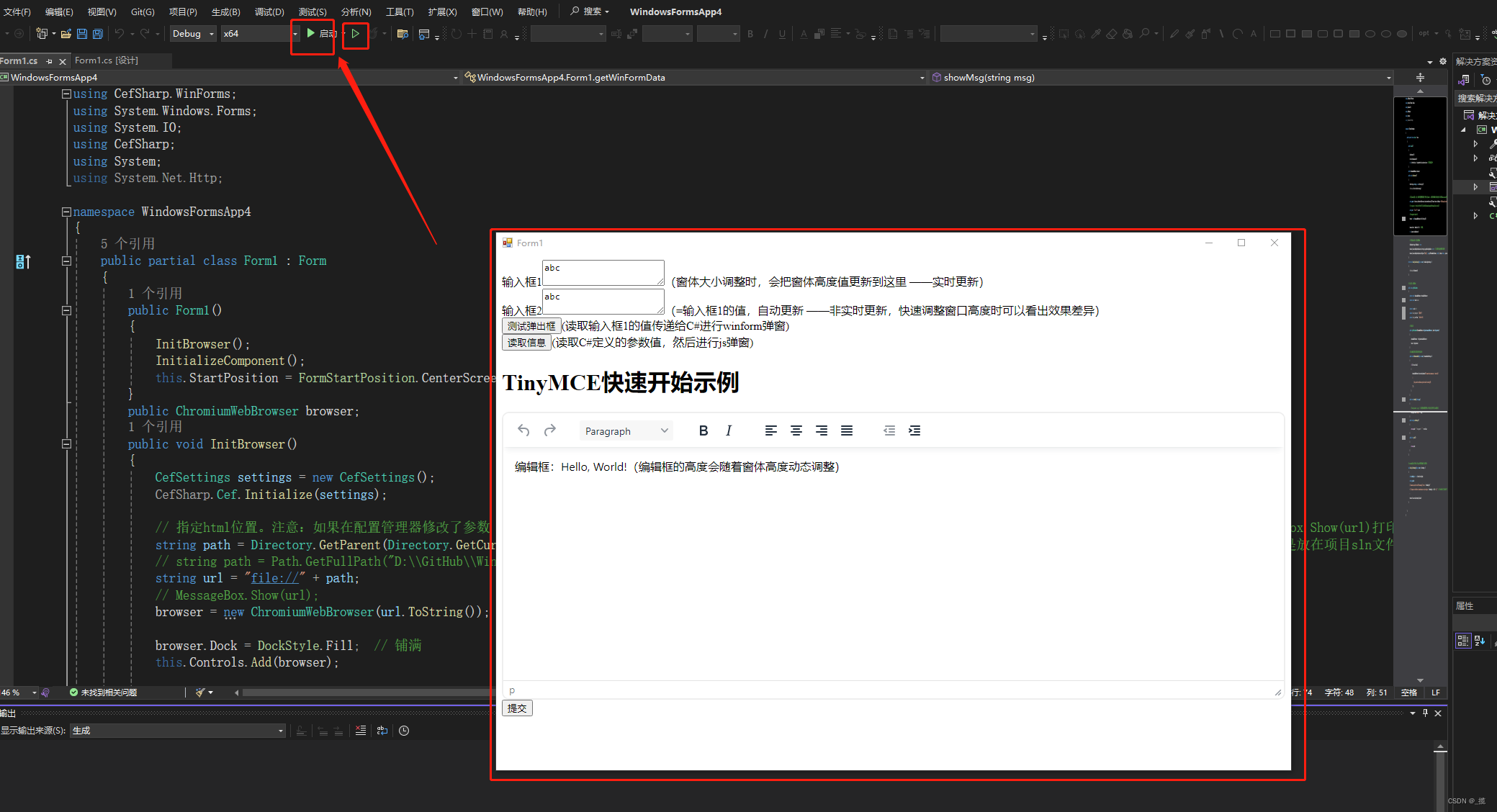The height and width of the screenshot is (812, 1497).
Task: Open the x64 platform dropdown
Action: [256, 33]
